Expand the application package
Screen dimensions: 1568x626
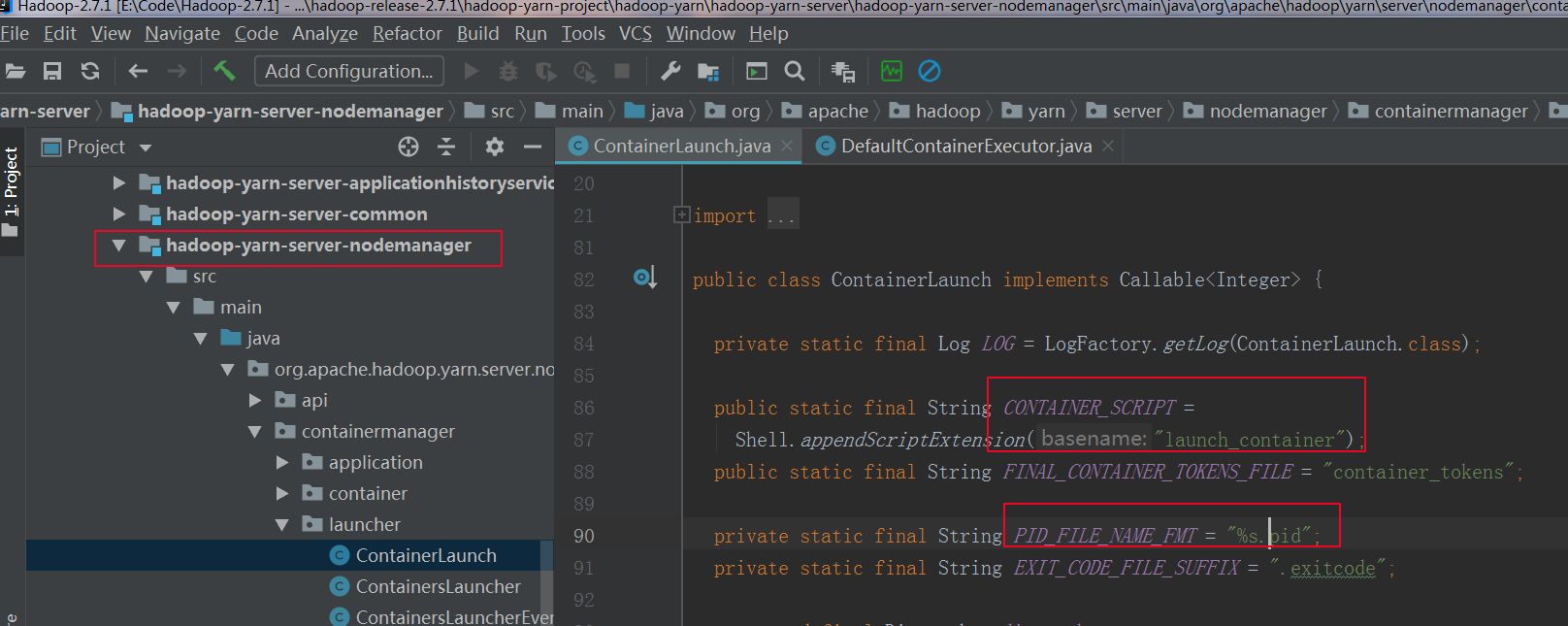(281, 462)
